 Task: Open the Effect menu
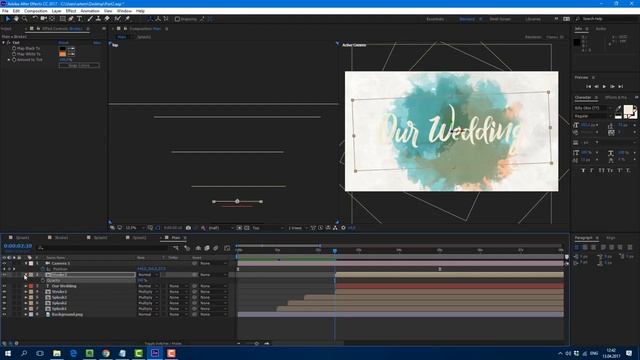pos(71,11)
